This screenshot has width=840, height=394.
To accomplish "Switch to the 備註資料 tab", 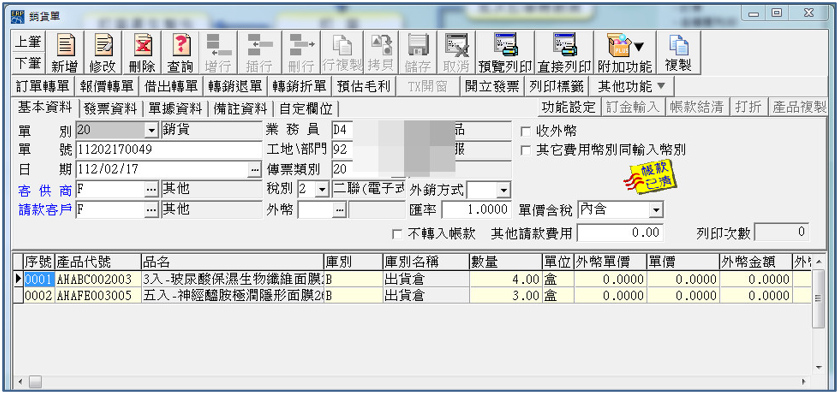I will pos(240,109).
